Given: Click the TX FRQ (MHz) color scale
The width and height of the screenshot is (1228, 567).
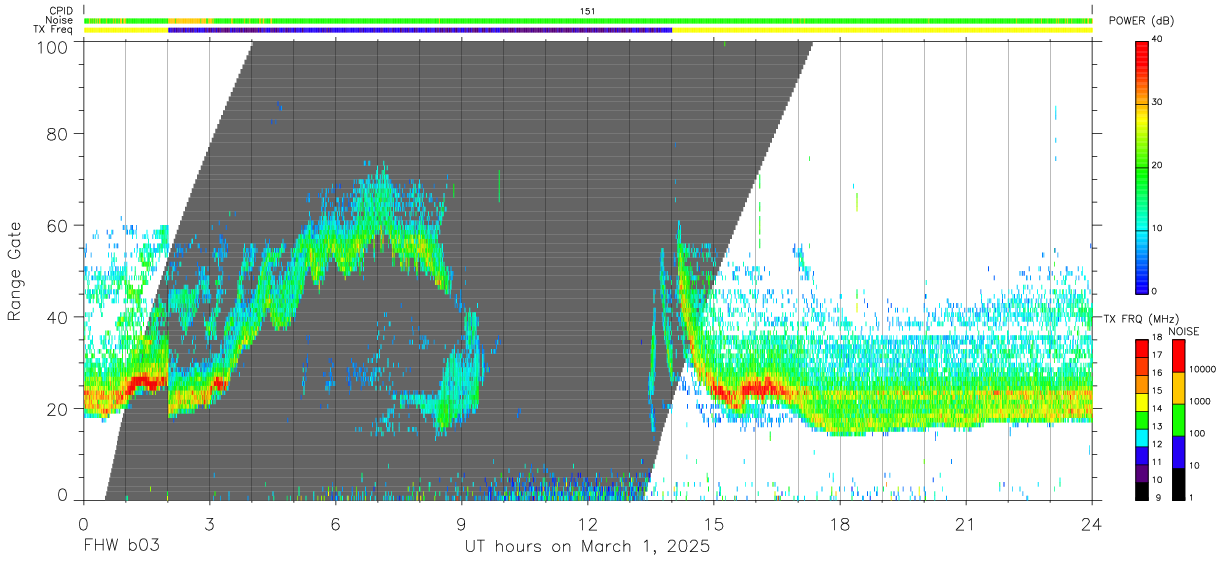Looking at the screenshot, I should click(1142, 419).
